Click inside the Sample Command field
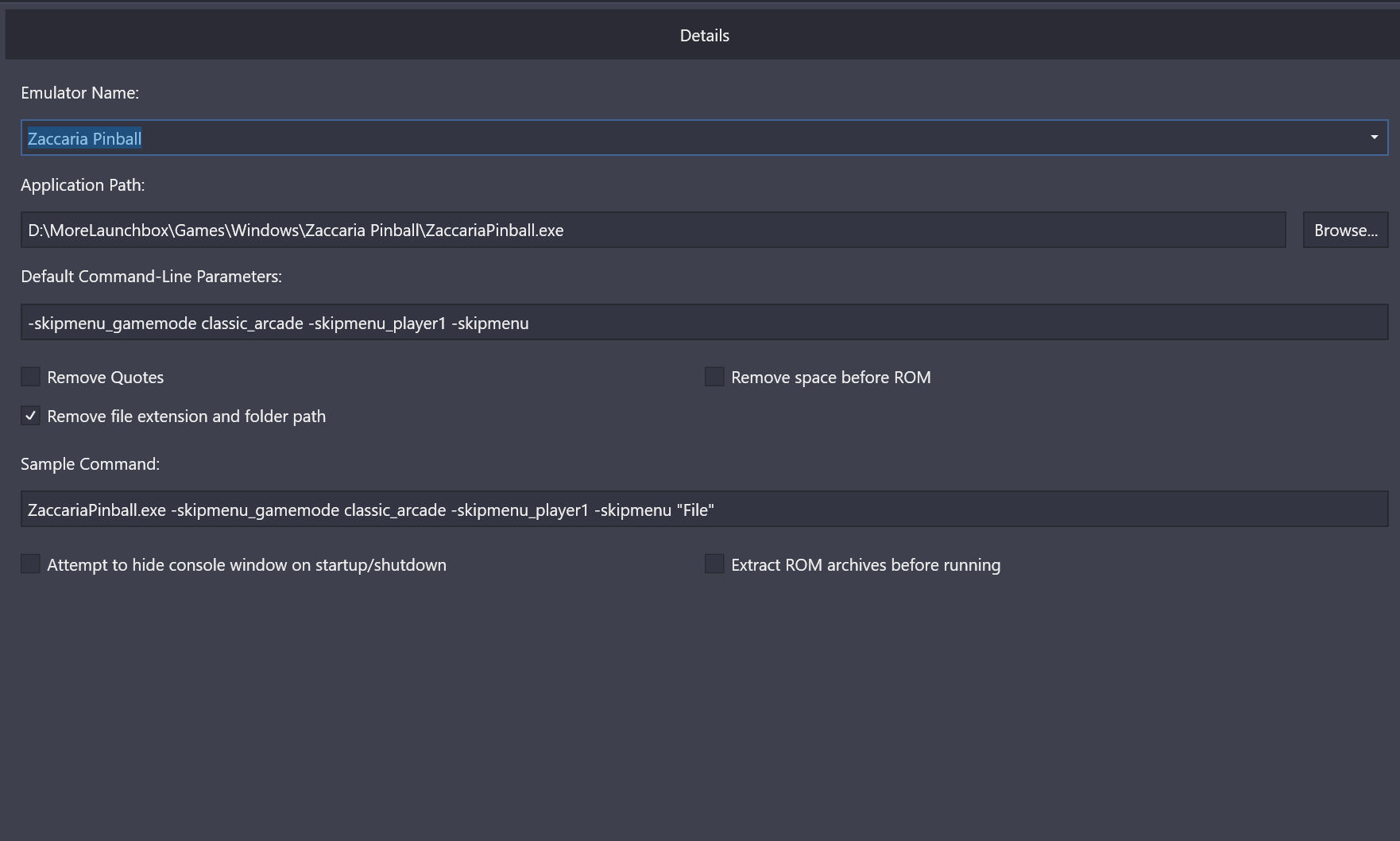The width and height of the screenshot is (1400, 841). coord(703,510)
